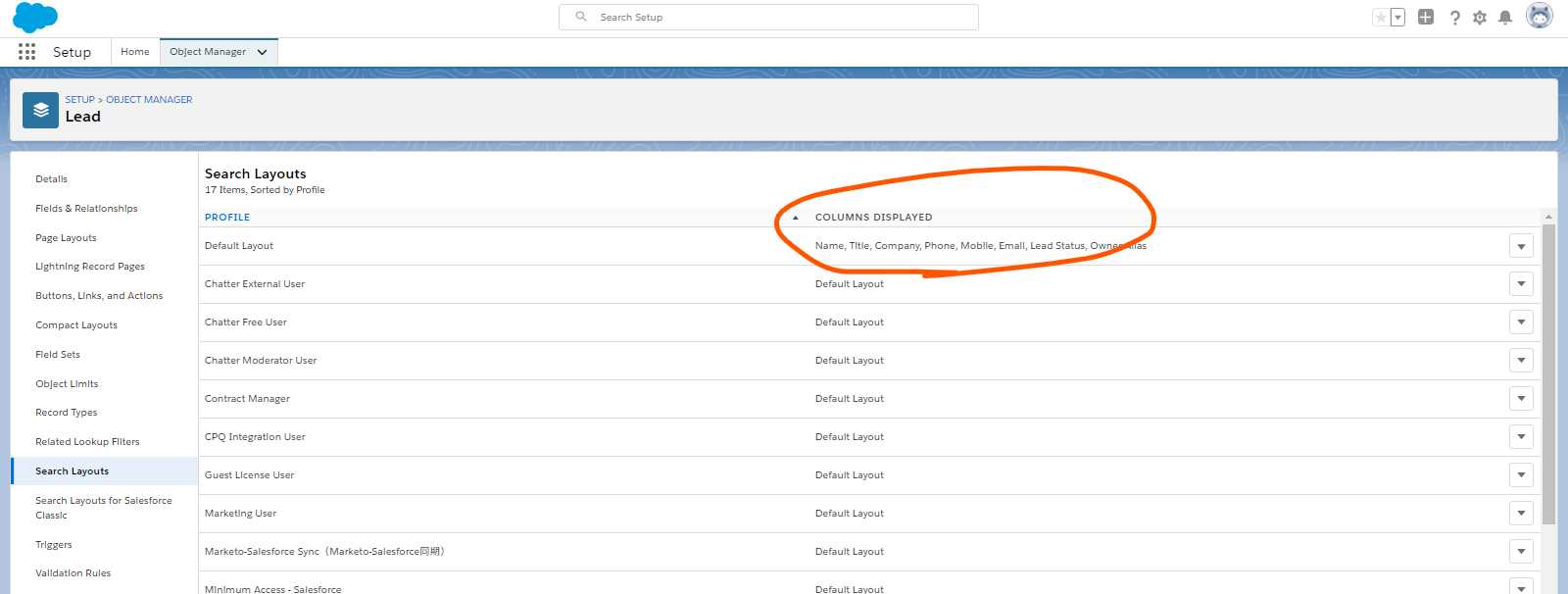The height and width of the screenshot is (594, 1568).
Task: Click the Salesforce cloud logo
Action: coord(35,18)
